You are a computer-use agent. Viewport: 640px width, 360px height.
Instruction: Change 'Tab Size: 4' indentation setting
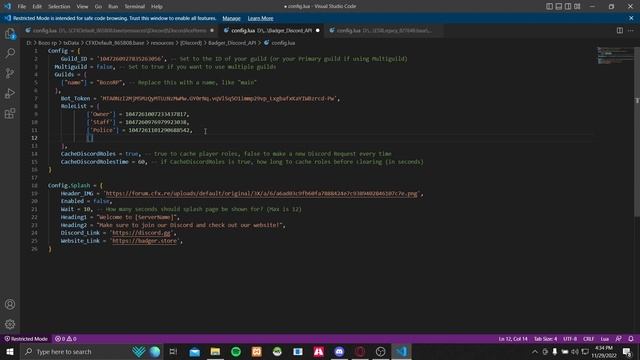click(x=546, y=339)
